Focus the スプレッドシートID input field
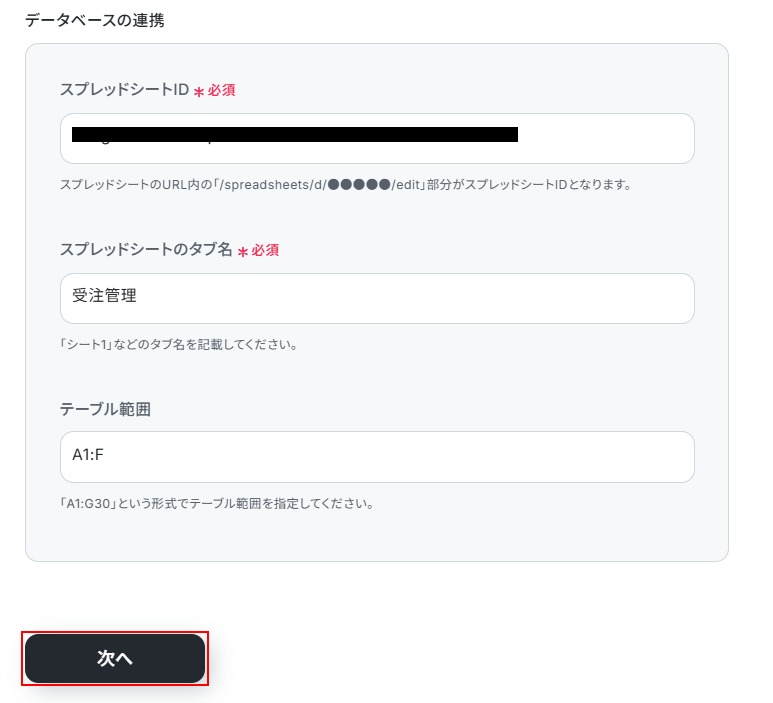 (600, 139)
